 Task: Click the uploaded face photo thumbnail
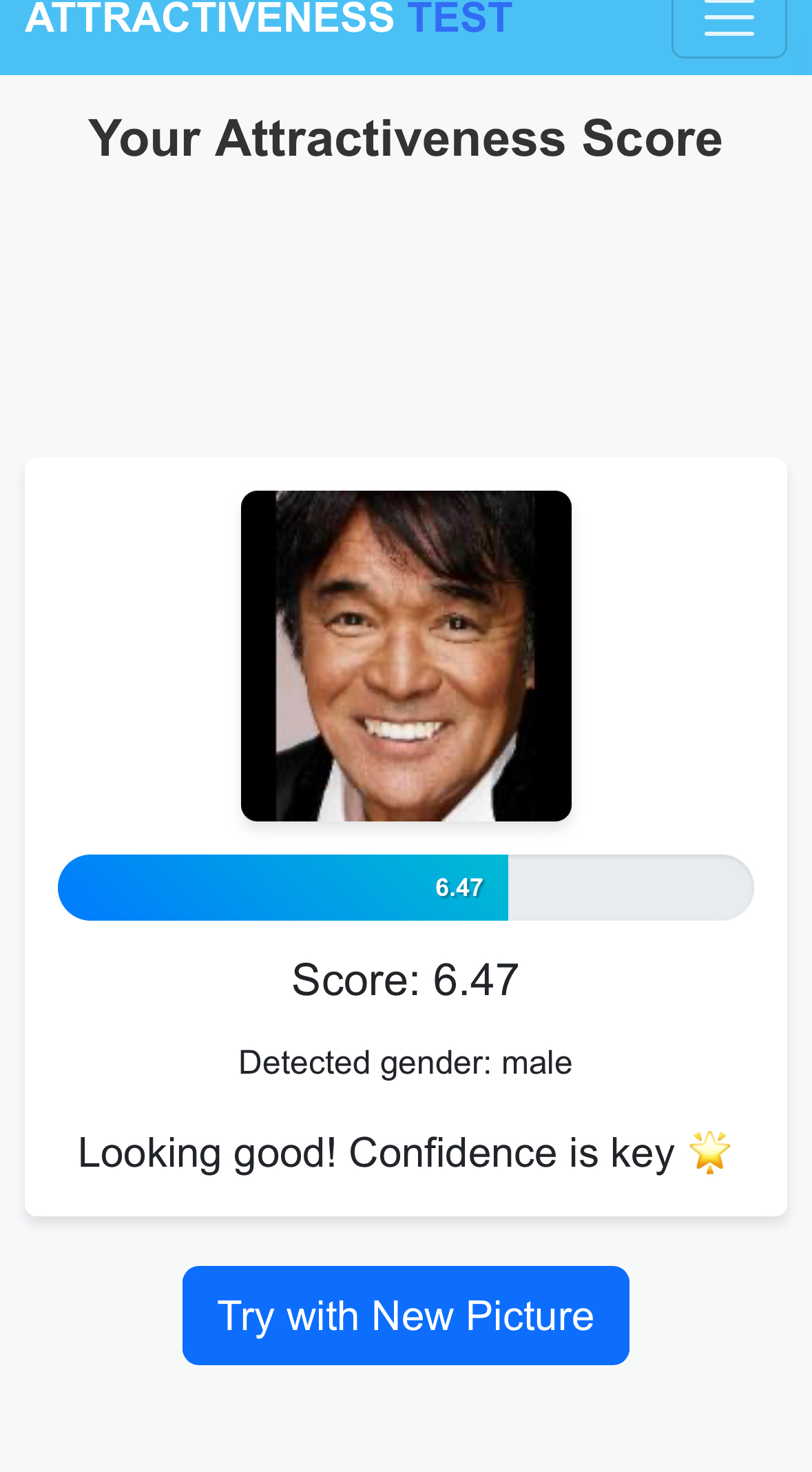click(406, 655)
